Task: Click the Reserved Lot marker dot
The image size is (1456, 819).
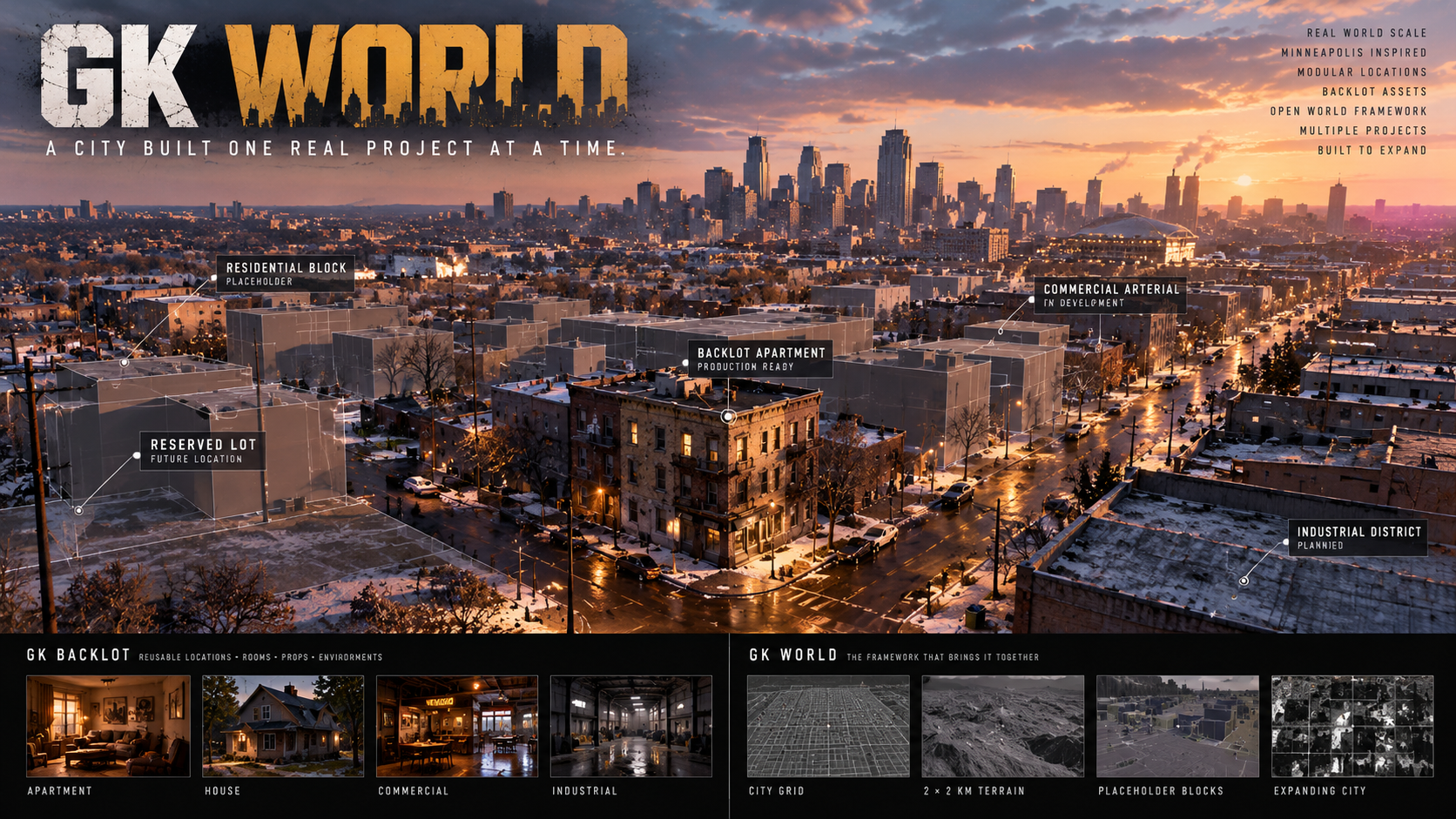Action: (78, 510)
